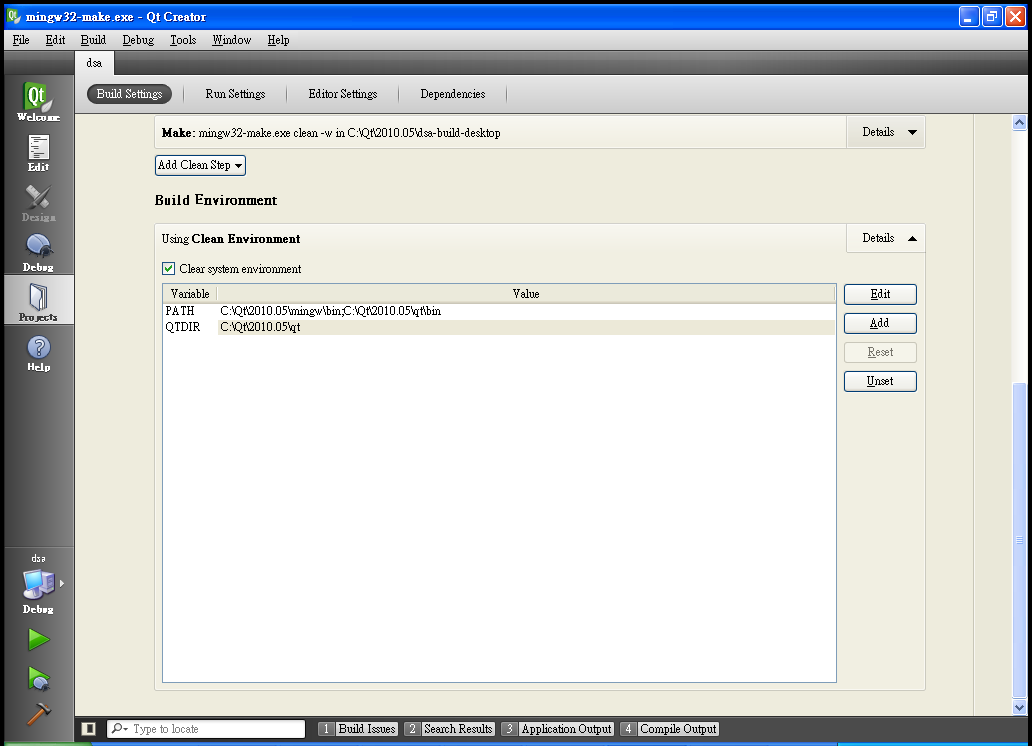Collapse Build Environment Details
Viewport: 1032px width, 746px height.
[886, 238]
